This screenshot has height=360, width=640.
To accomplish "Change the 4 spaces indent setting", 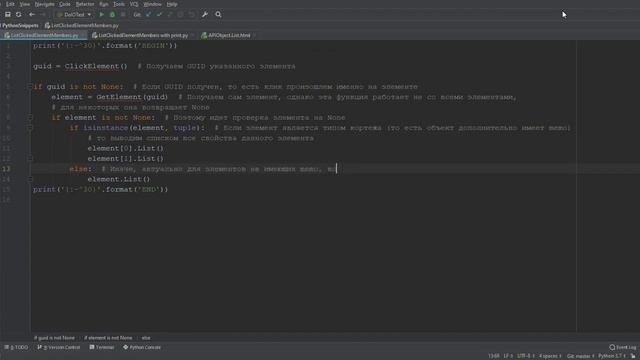I will point(550,356).
